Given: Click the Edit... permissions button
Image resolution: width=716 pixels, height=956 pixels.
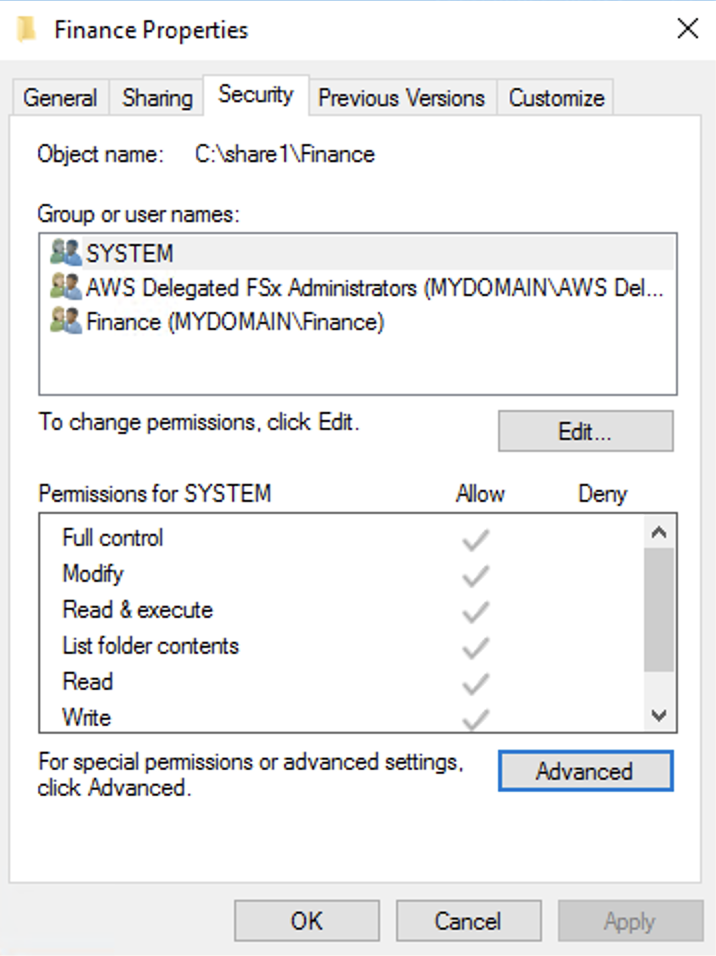Looking at the screenshot, I should pyautogui.click(x=585, y=431).
